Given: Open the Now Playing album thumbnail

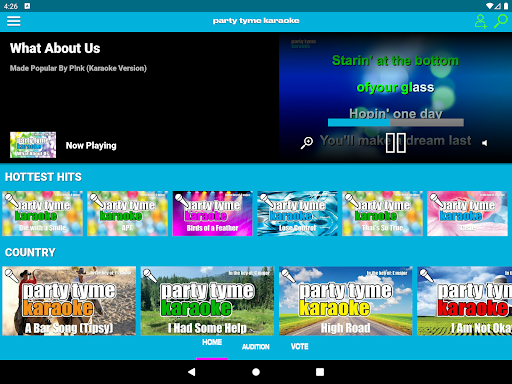Looking at the screenshot, I should (x=33, y=145).
